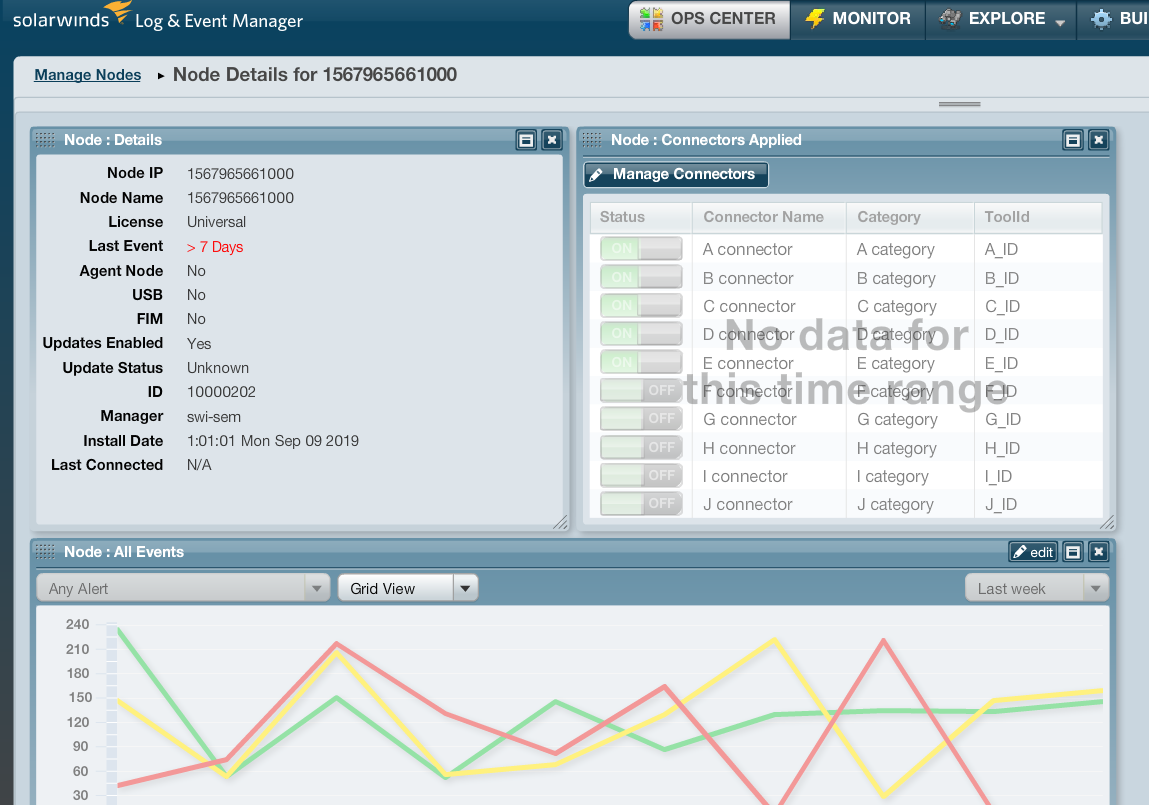Expand the Grid View dropdown

(408, 588)
